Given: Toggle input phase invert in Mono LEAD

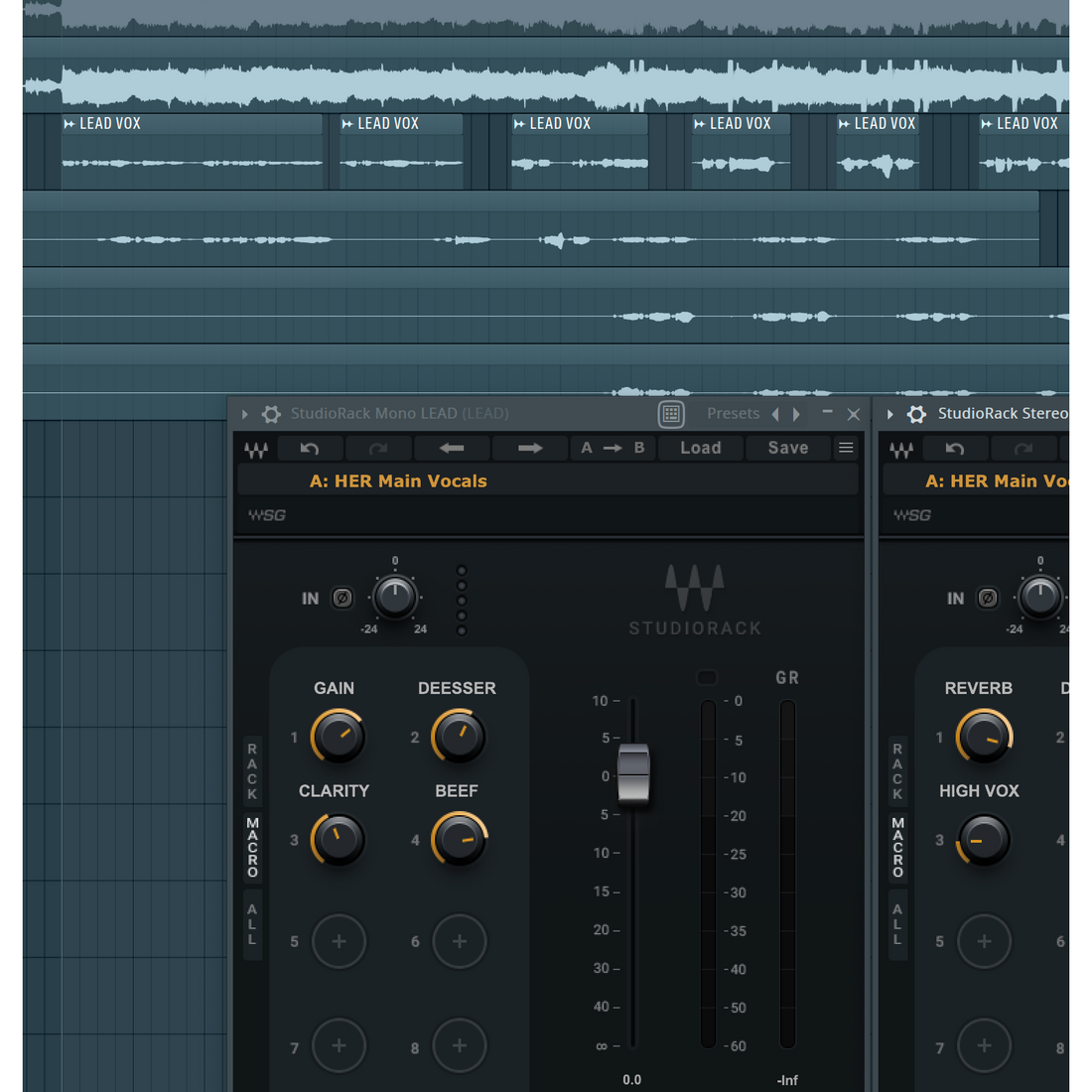Looking at the screenshot, I should pyautogui.click(x=341, y=599).
